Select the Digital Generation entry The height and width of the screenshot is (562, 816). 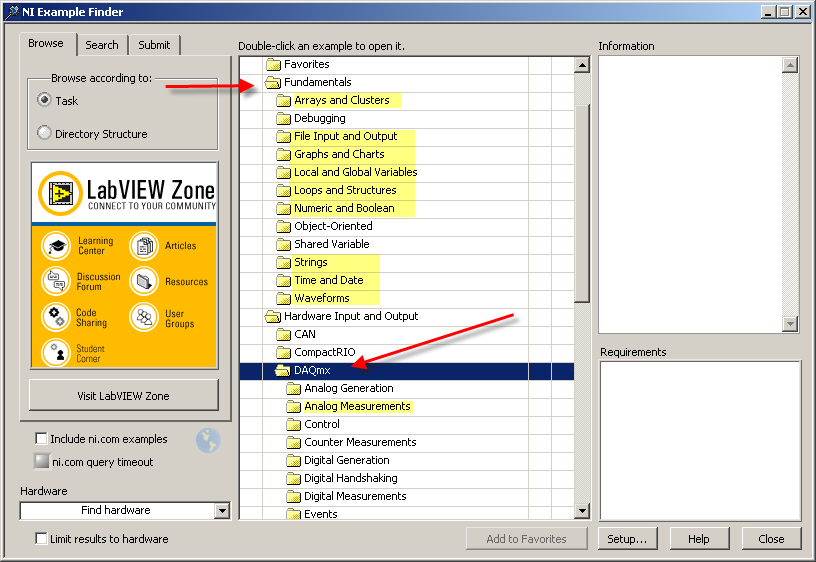(x=347, y=460)
